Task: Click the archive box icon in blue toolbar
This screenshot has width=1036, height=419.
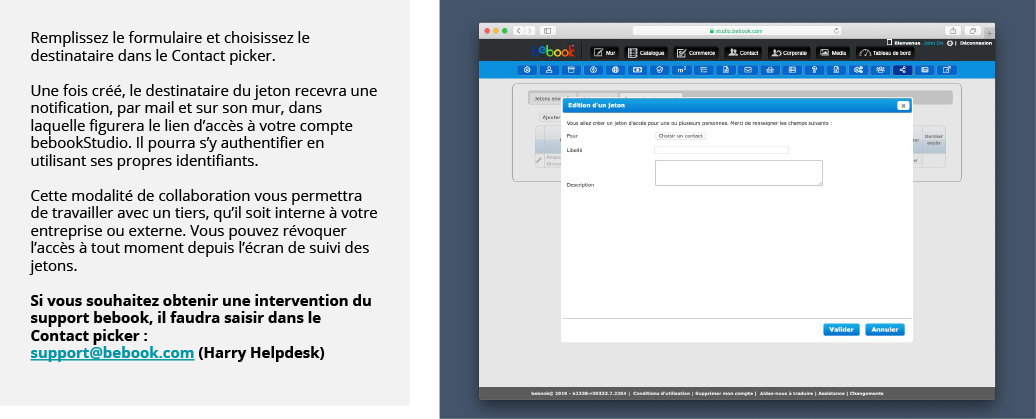Action: point(572,70)
